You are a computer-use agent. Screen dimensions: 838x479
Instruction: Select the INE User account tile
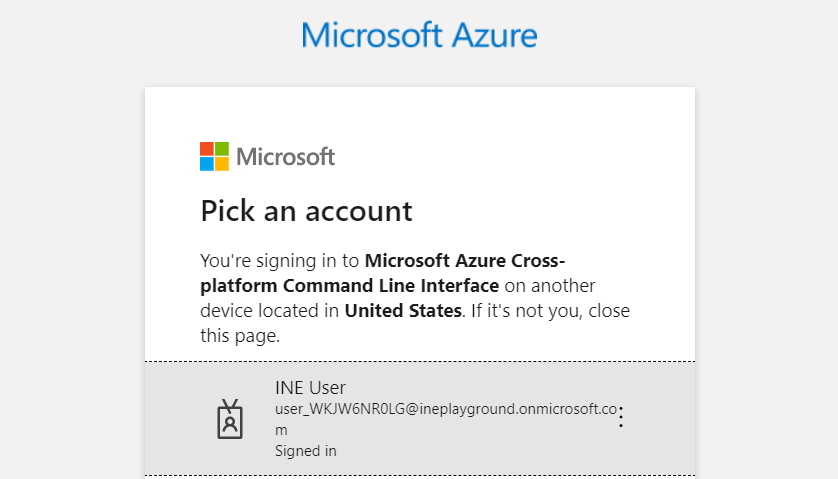click(x=420, y=418)
